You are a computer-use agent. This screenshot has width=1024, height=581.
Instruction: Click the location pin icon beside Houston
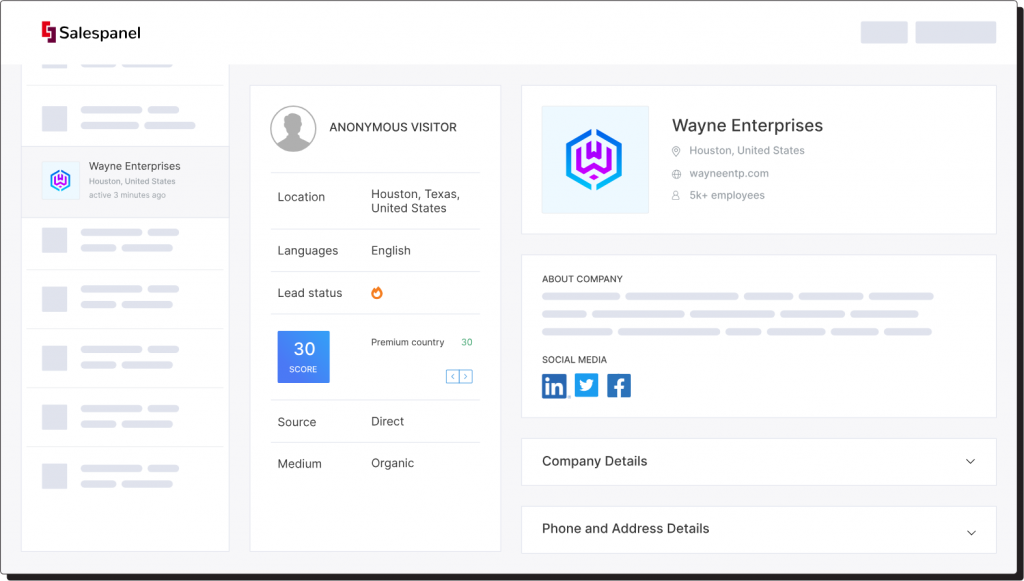click(676, 151)
